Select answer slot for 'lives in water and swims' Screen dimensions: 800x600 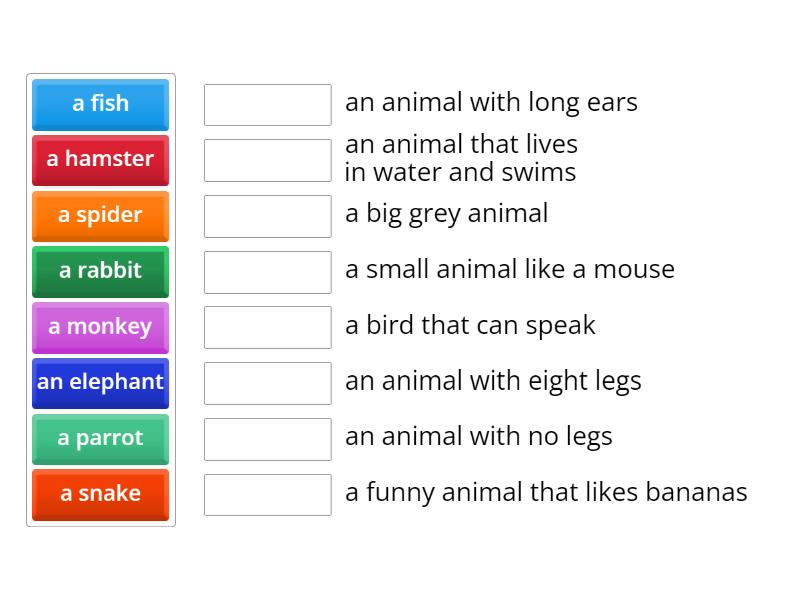(x=267, y=160)
